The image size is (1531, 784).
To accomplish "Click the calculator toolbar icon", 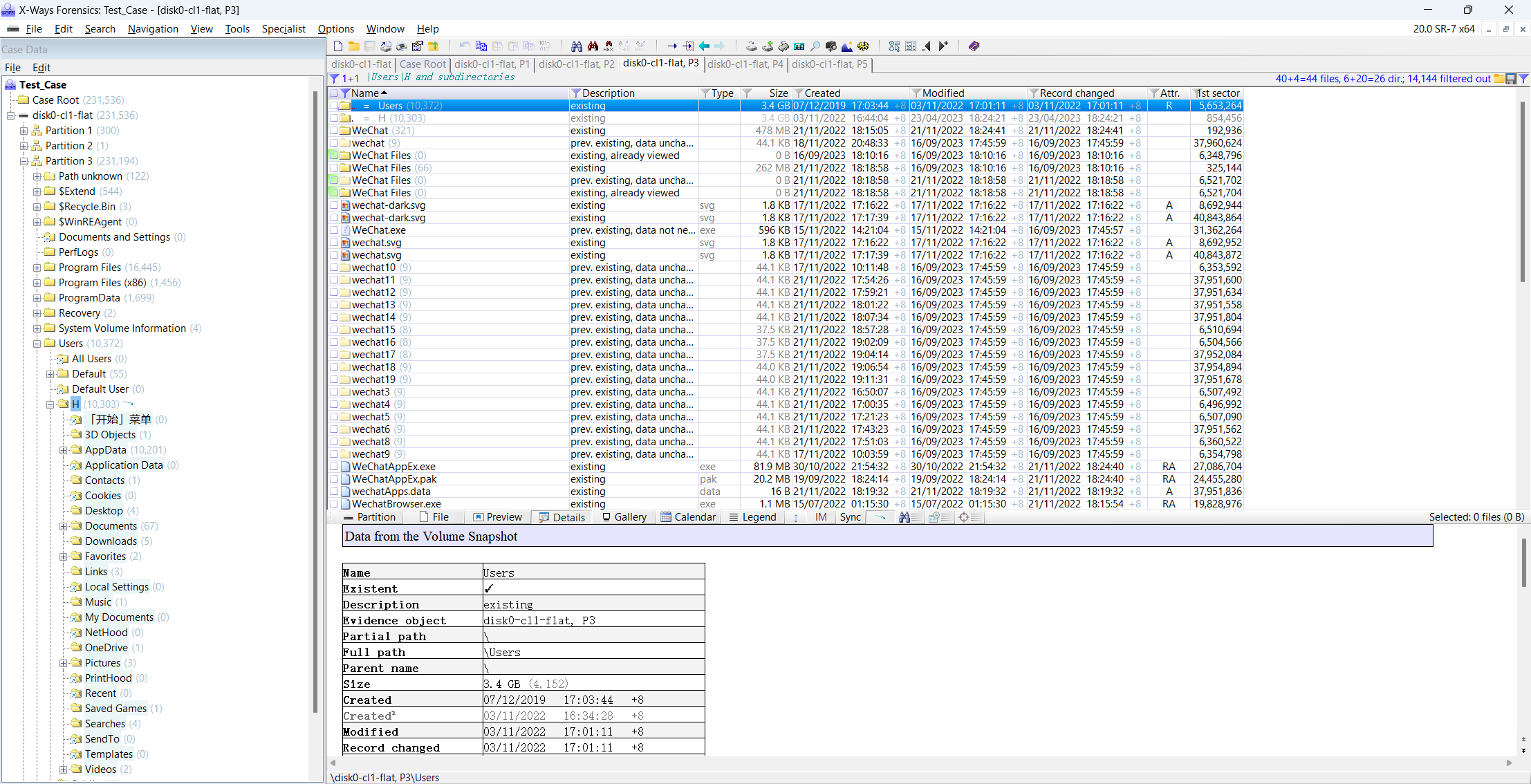I will click(x=799, y=46).
